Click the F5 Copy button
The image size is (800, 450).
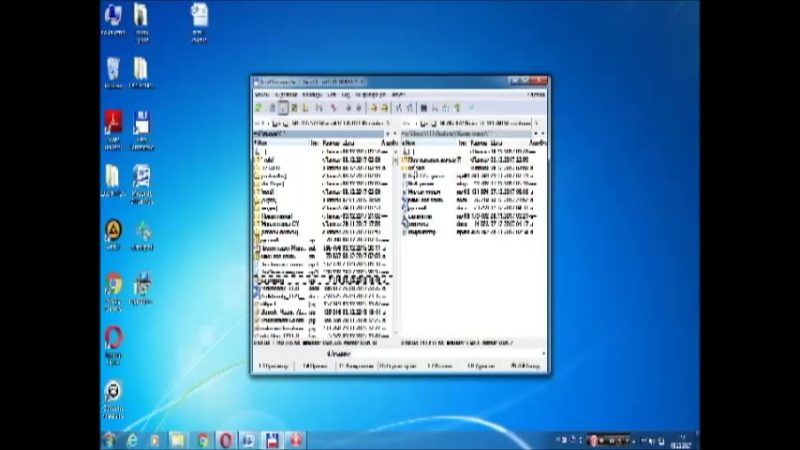pos(356,366)
